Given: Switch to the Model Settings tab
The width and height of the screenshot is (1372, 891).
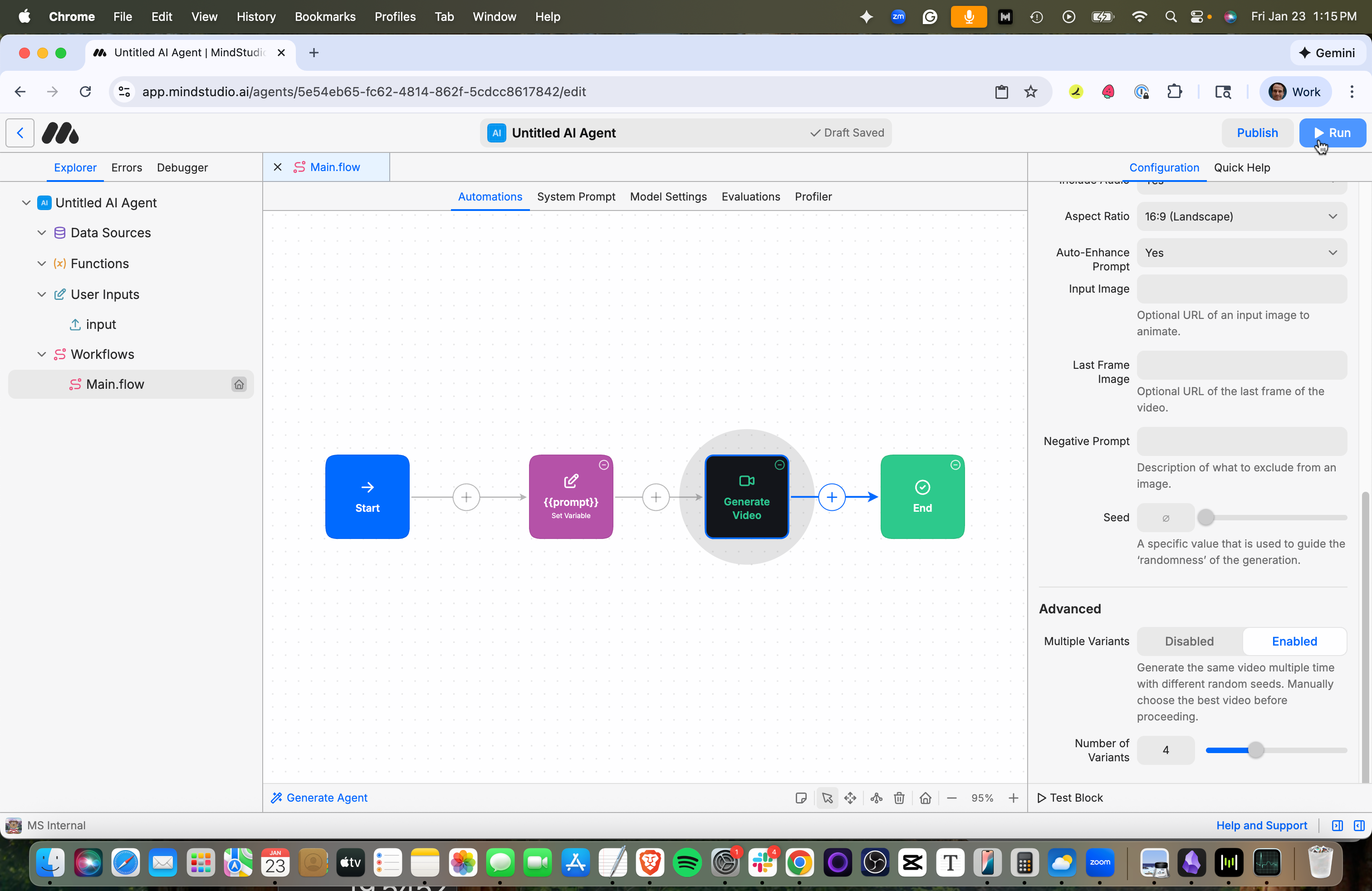Looking at the screenshot, I should click(667, 196).
